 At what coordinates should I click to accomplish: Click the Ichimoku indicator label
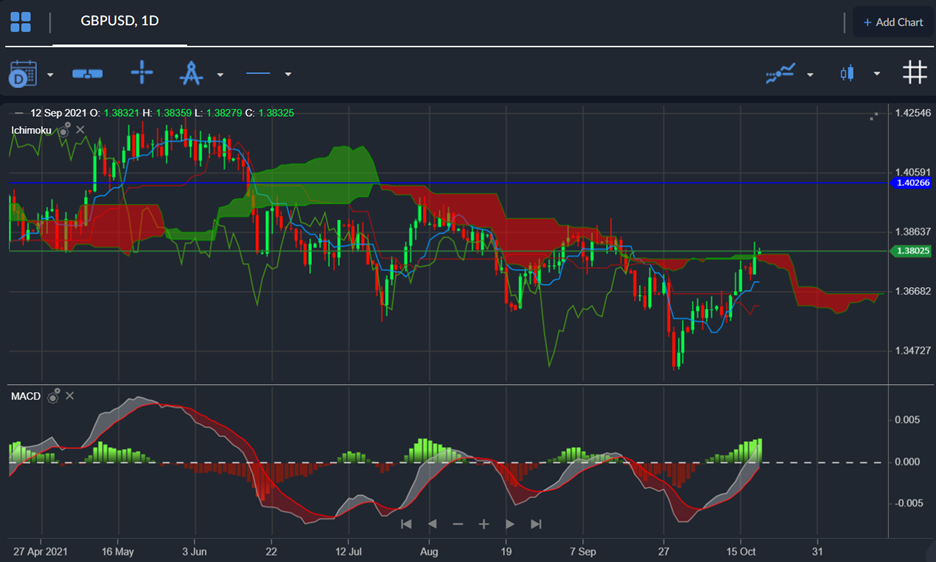point(31,130)
